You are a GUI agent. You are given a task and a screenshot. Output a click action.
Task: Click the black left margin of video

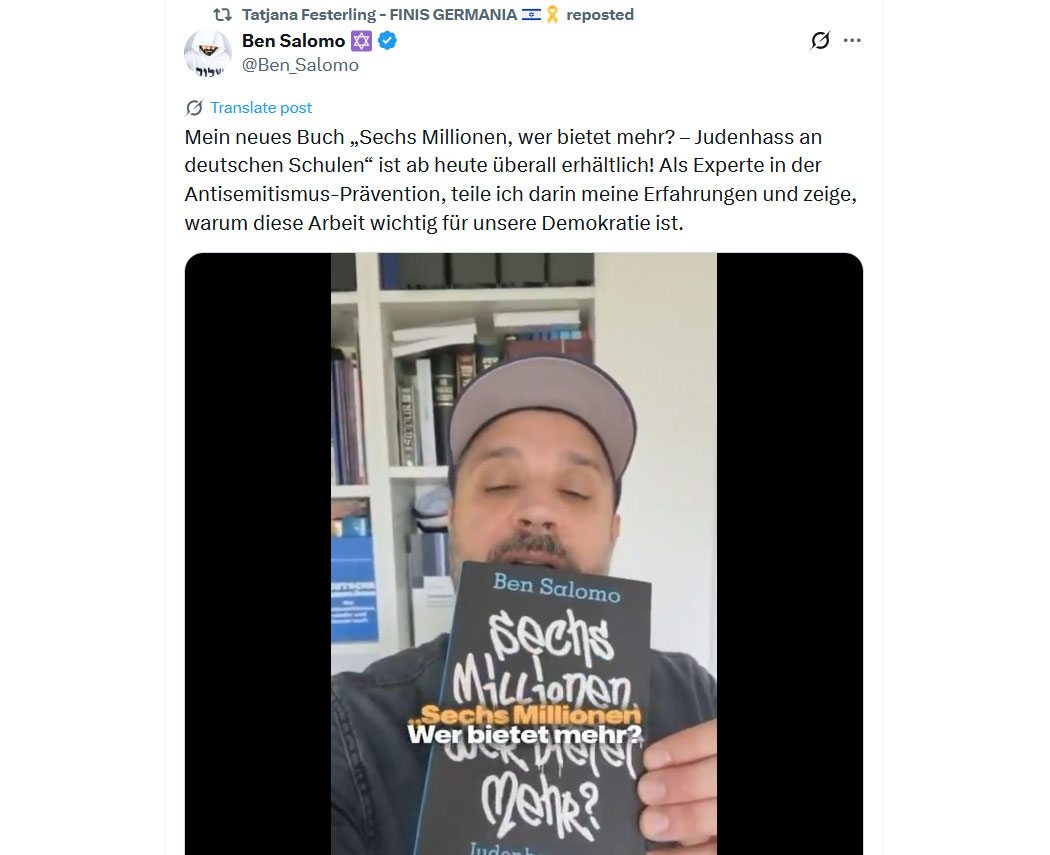pyautogui.click(x=258, y=554)
